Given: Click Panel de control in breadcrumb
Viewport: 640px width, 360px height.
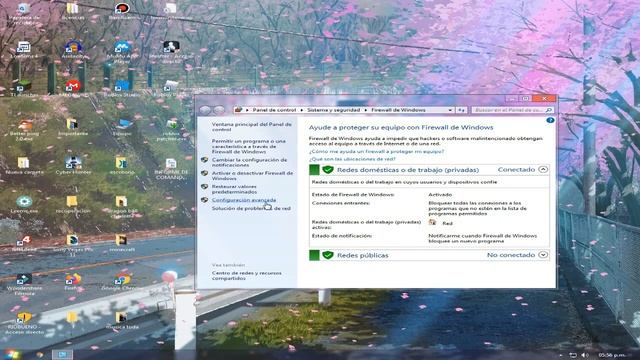Looking at the screenshot, I should [274, 110].
